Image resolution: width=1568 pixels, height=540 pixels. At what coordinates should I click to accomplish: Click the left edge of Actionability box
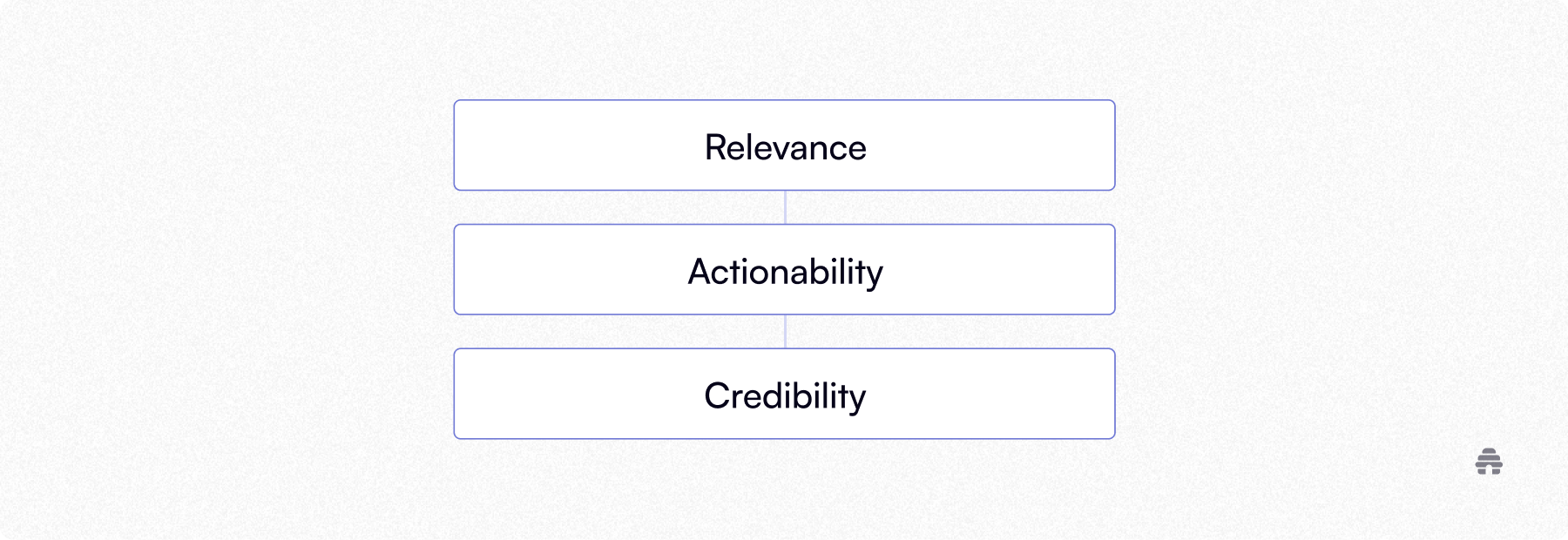pos(455,270)
